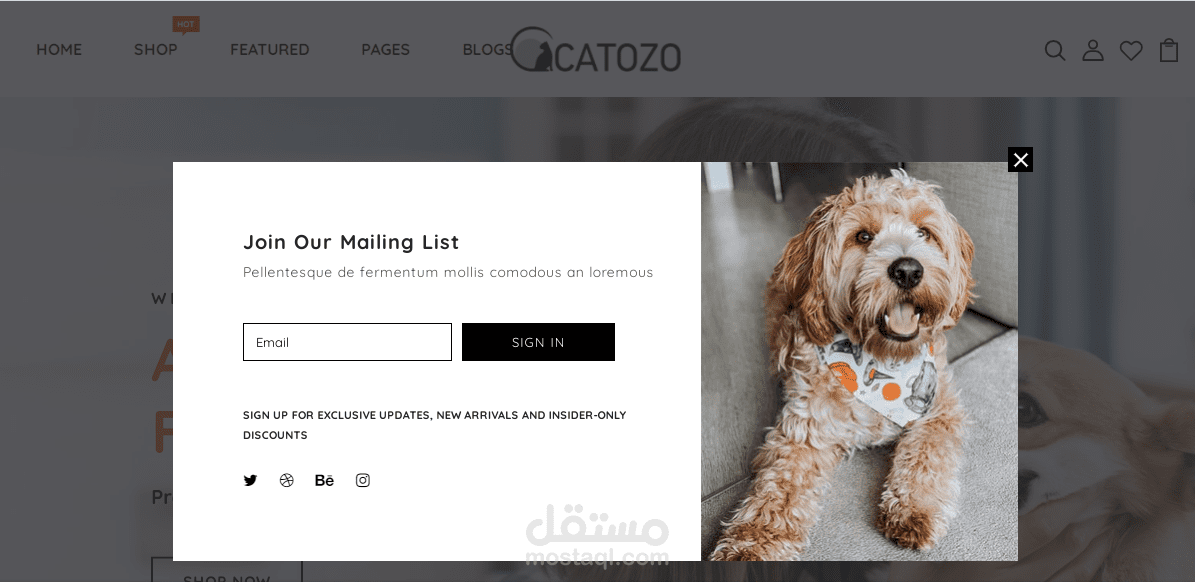The height and width of the screenshot is (582, 1195).
Task: Open the shopping bag cart icon
Action: click(1169, 50)
